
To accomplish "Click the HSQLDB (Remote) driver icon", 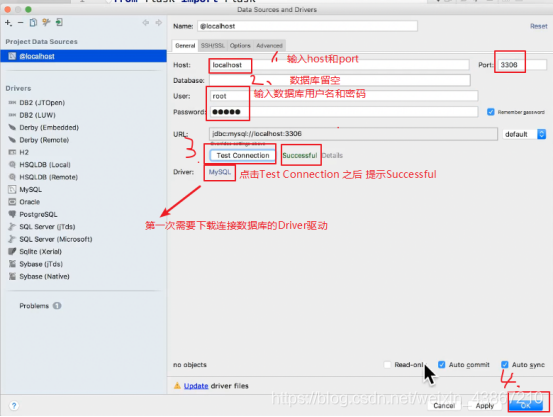I will point(12,177).
